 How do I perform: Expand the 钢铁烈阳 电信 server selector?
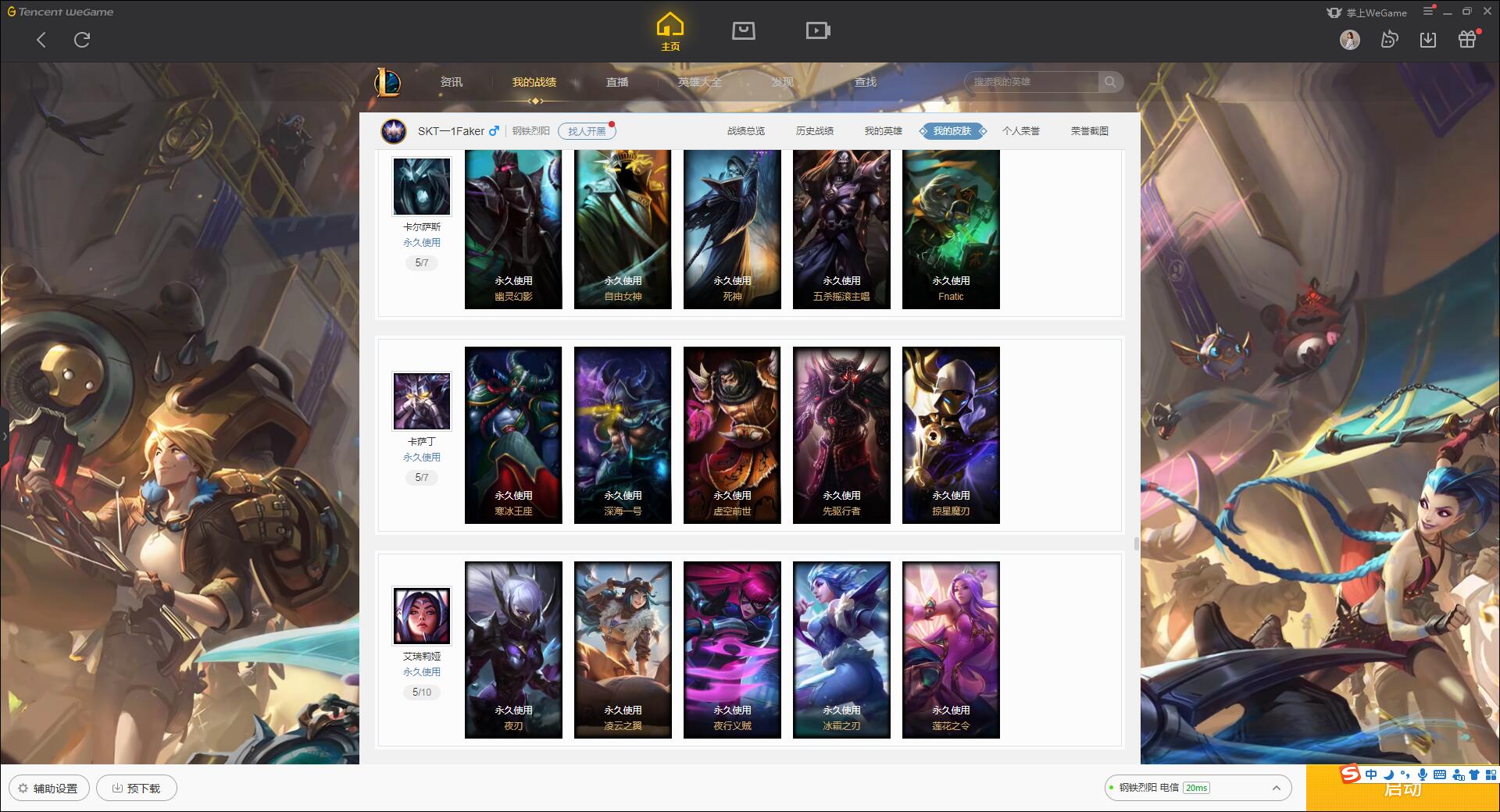(1197, 788)
